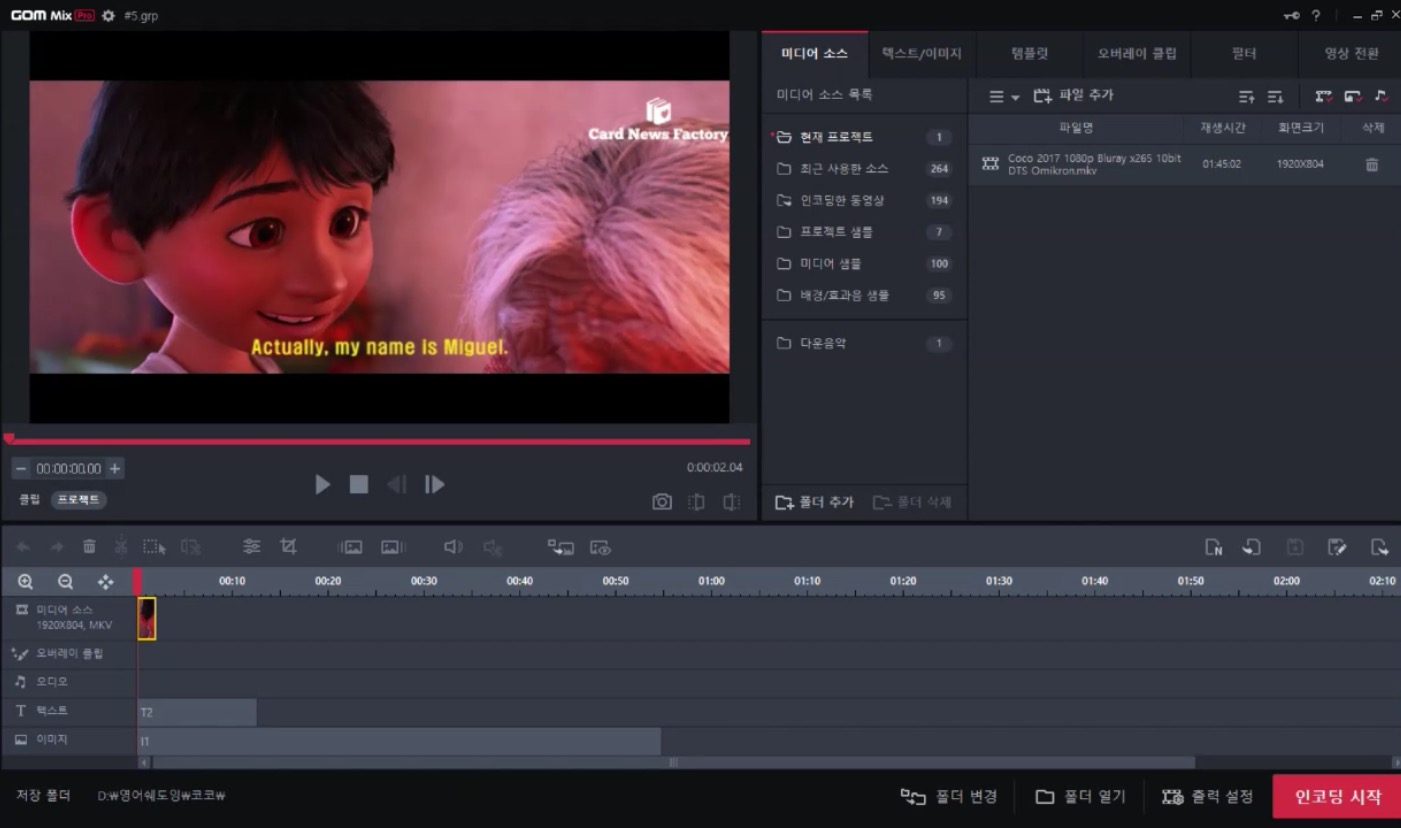Screen dimensions: 1401x828
Task: Switch to the 필터 tab
Action: 1244,53
